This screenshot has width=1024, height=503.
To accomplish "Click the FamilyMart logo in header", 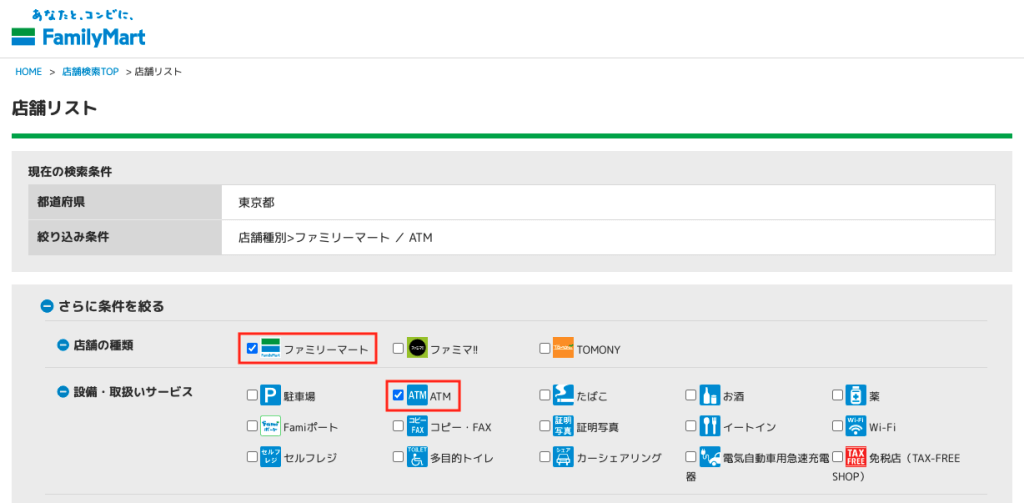I will click(x=78, y=30).
